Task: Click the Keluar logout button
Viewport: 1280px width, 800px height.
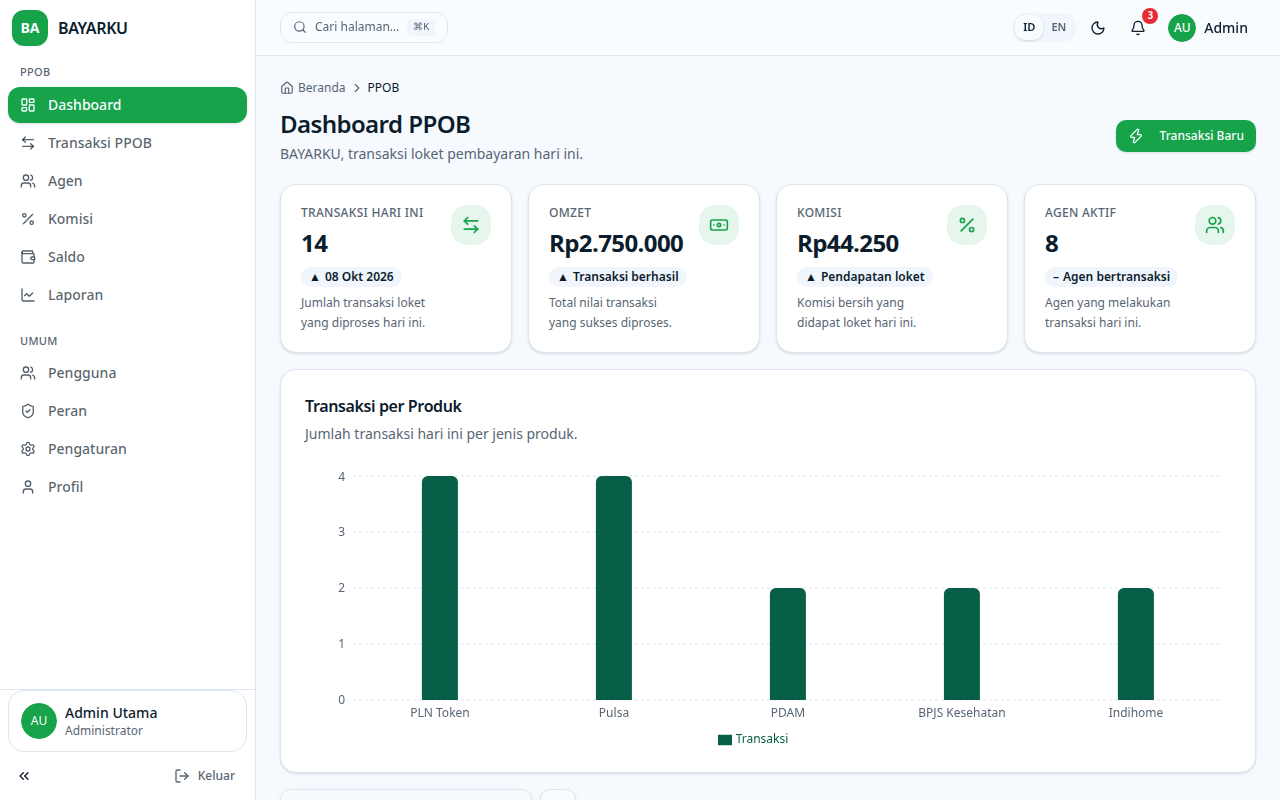Action: point(205,776)
